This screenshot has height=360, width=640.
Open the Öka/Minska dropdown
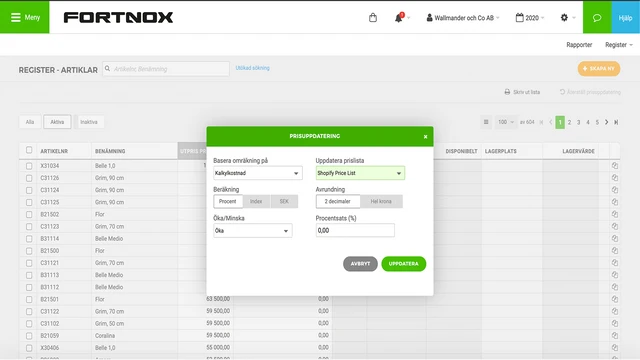[253, 231]
